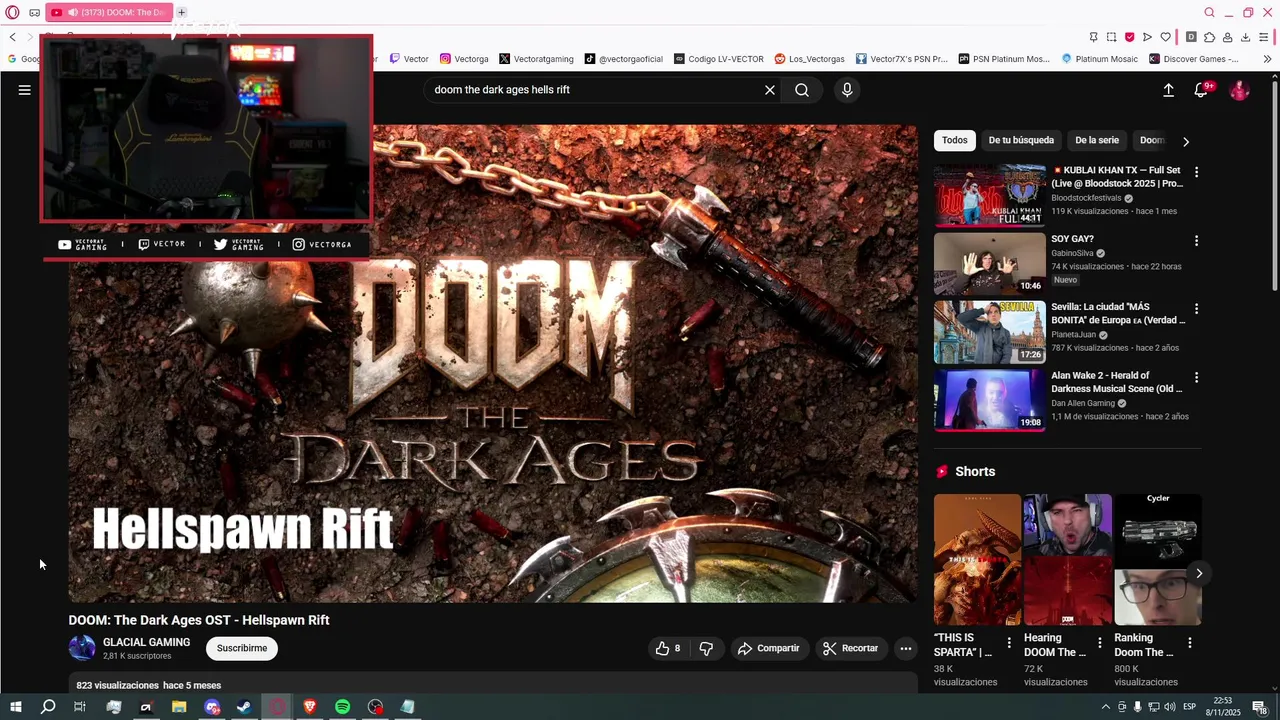Viewport: 1280px width, 720px height.
Task: Open the YouTube create/upload icon
Action: tap(1168, 90)
